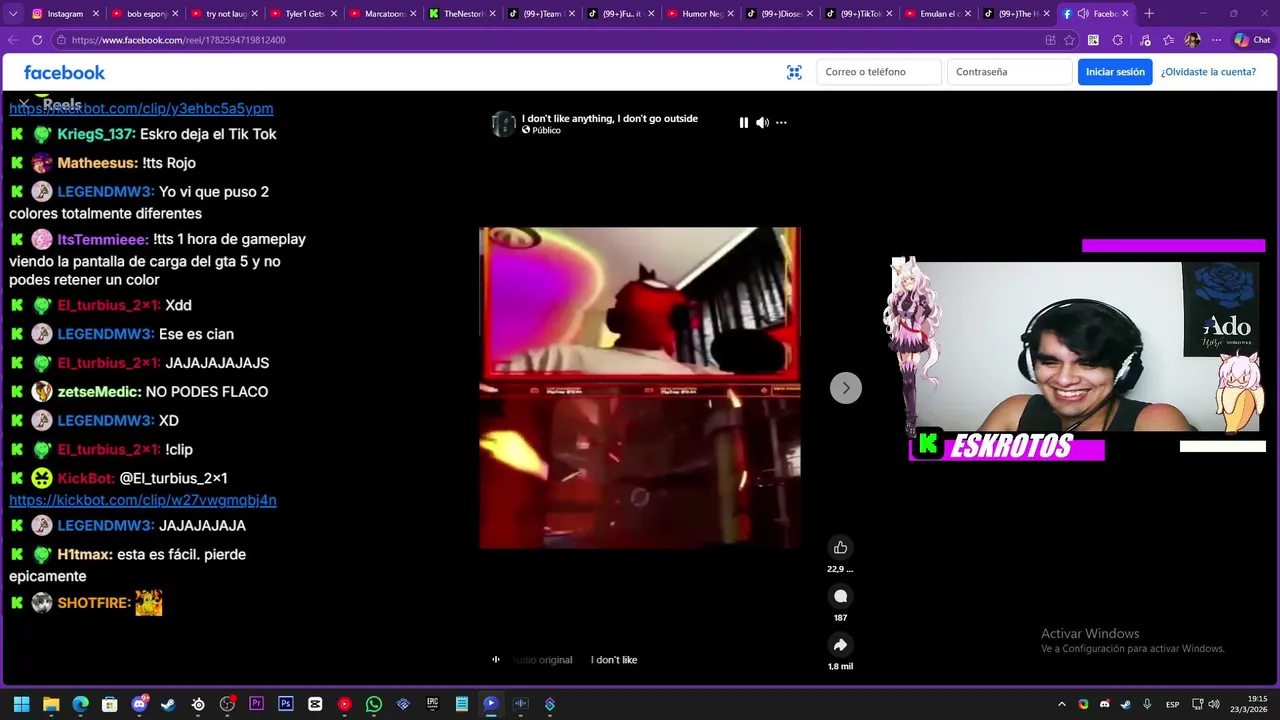Click the facebook logo
The width and height of the screenshot is (1280, 720).
click(x=64, y=72)
